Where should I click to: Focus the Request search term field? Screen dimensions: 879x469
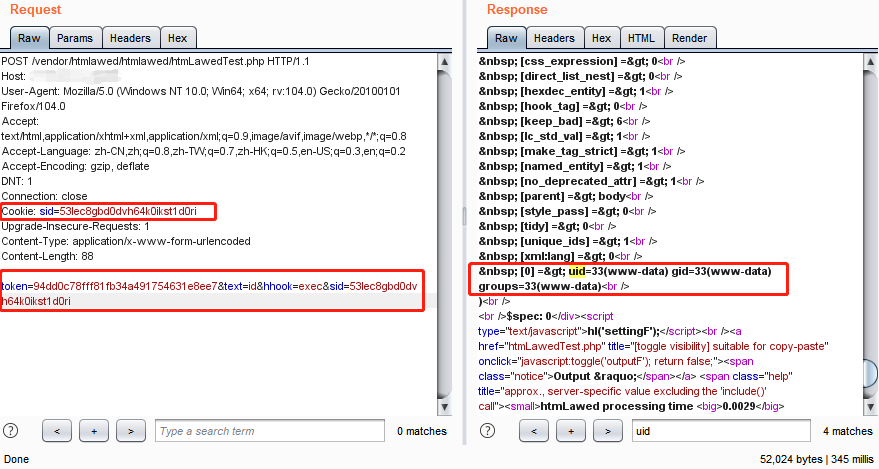click(270, 431)
